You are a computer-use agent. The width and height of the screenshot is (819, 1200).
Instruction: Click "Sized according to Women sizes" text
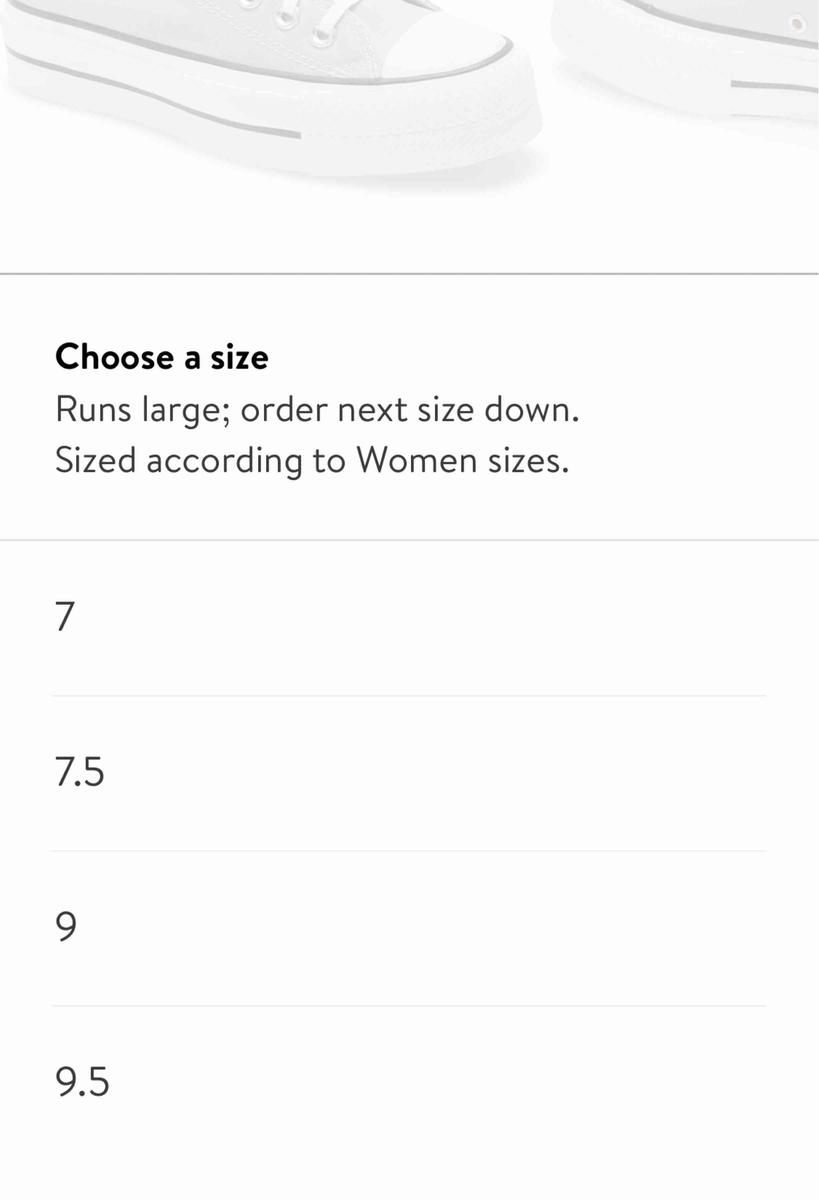(311, 460)
